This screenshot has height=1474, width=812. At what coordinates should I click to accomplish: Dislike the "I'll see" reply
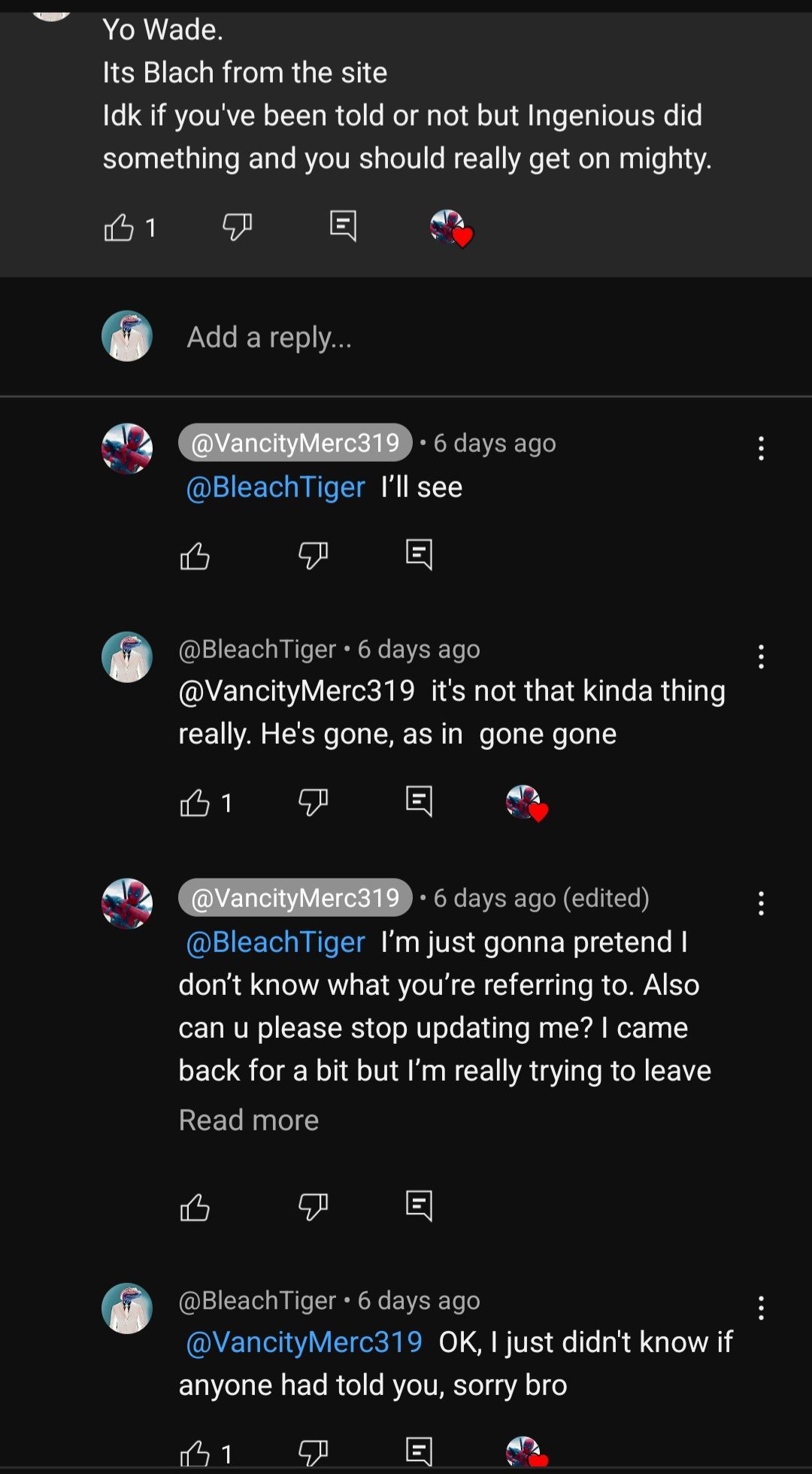click(x=313, y=555)
